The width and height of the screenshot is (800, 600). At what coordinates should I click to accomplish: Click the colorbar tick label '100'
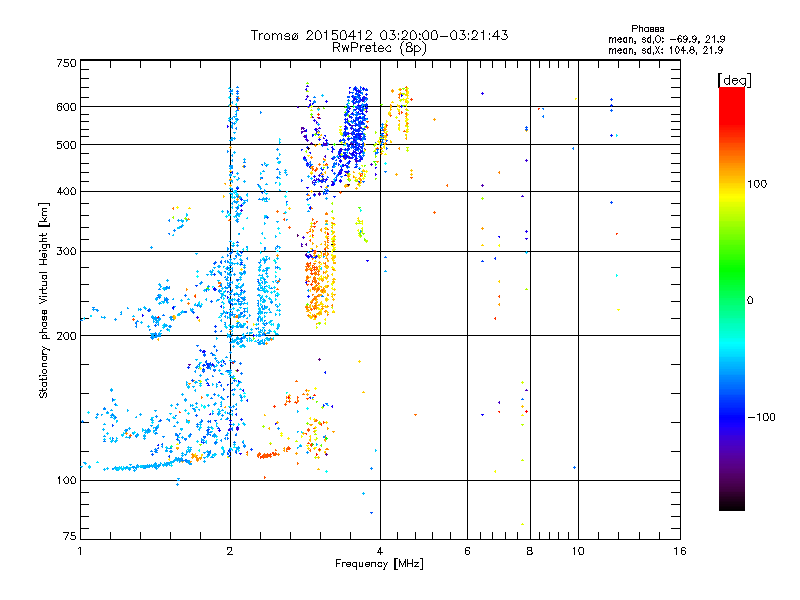757,184
